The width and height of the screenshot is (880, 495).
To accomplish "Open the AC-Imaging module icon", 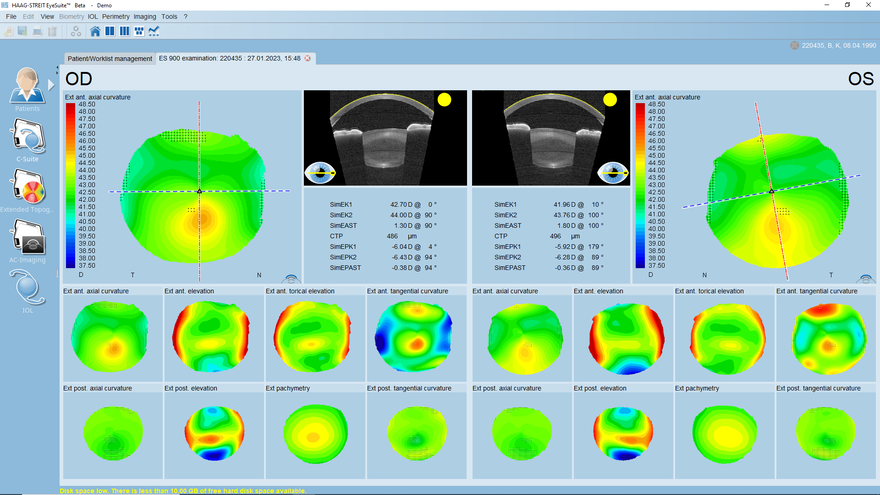I will 27,240.
